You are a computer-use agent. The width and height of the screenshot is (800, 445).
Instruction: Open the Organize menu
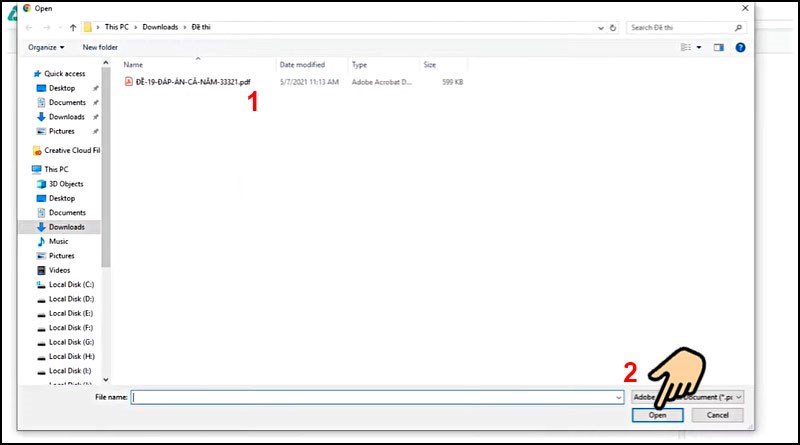coord(46,47)
